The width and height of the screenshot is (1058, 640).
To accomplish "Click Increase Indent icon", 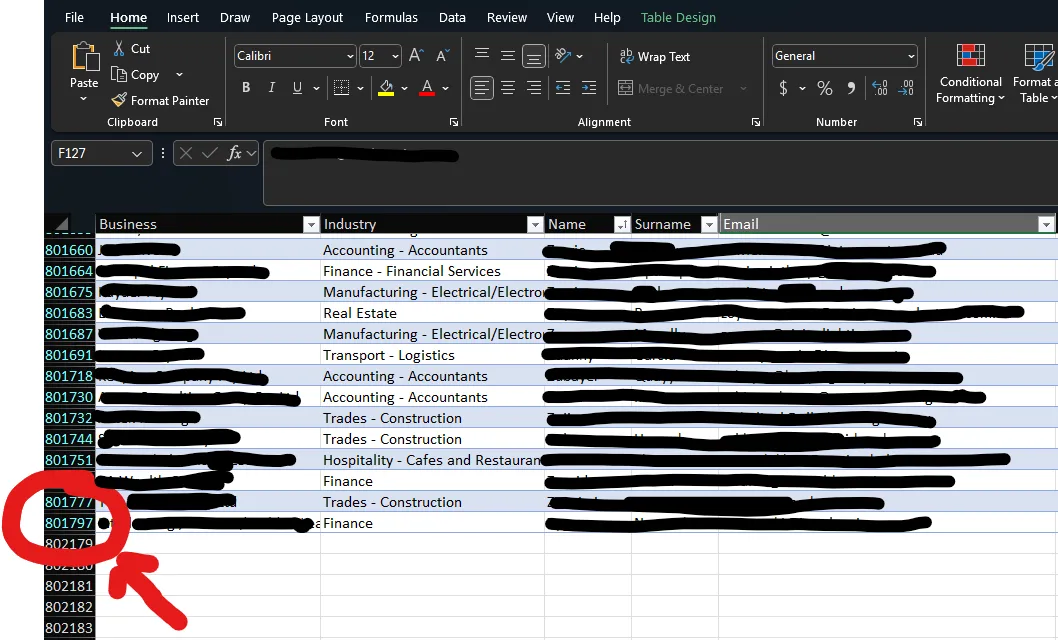I will pos(588,88).
